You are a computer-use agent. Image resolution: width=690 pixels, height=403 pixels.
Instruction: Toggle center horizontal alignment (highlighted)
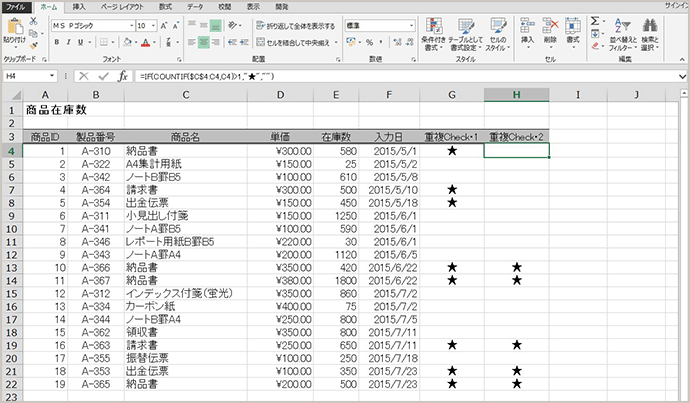(203, 42)
